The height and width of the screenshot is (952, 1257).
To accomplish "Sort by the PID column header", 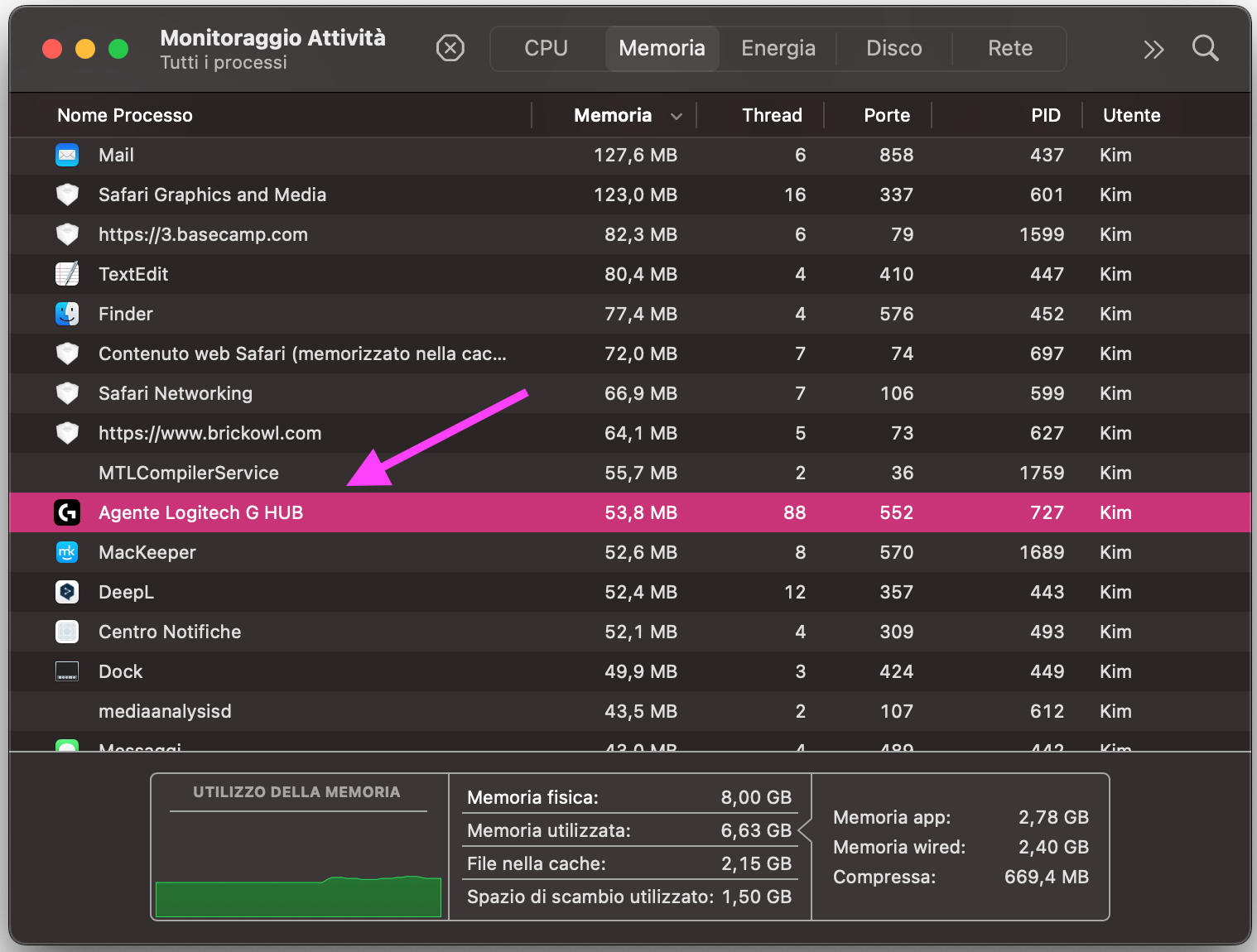I will point(1045,116).
